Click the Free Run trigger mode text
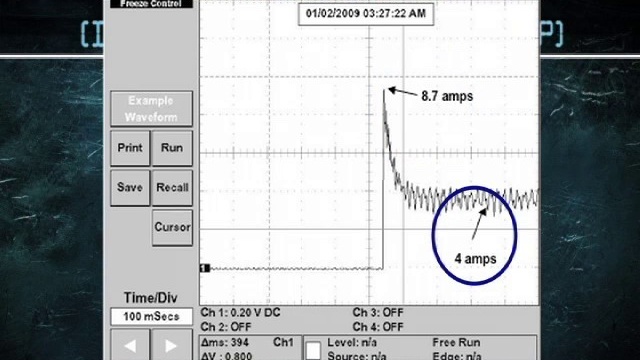Screen dimensions: 640x360 click(456, 342)
